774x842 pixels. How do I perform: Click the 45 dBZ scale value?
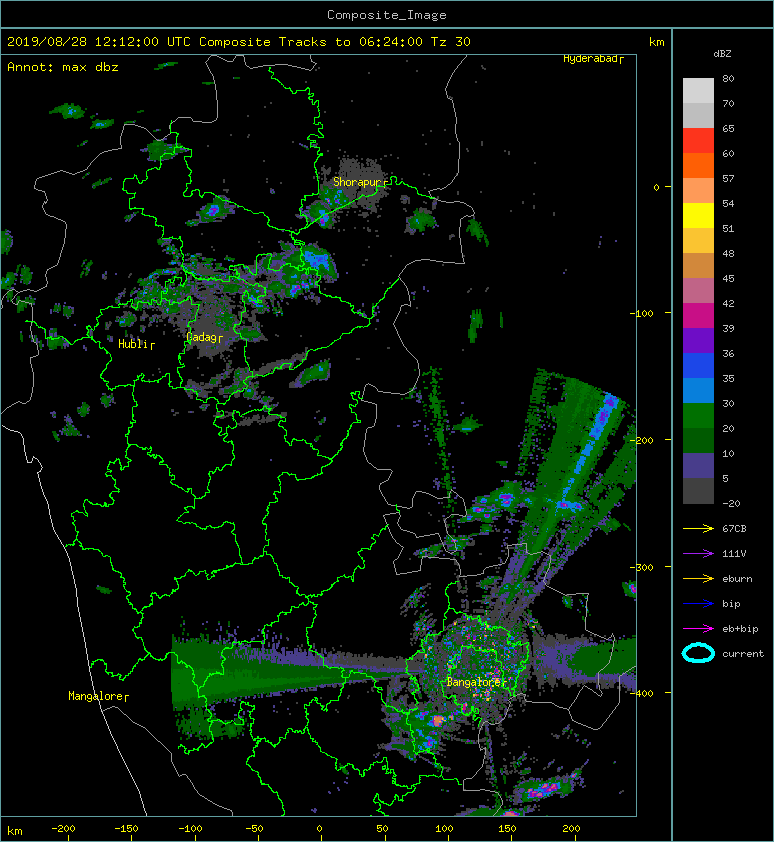pyautogui.click(x=728, y=278)
